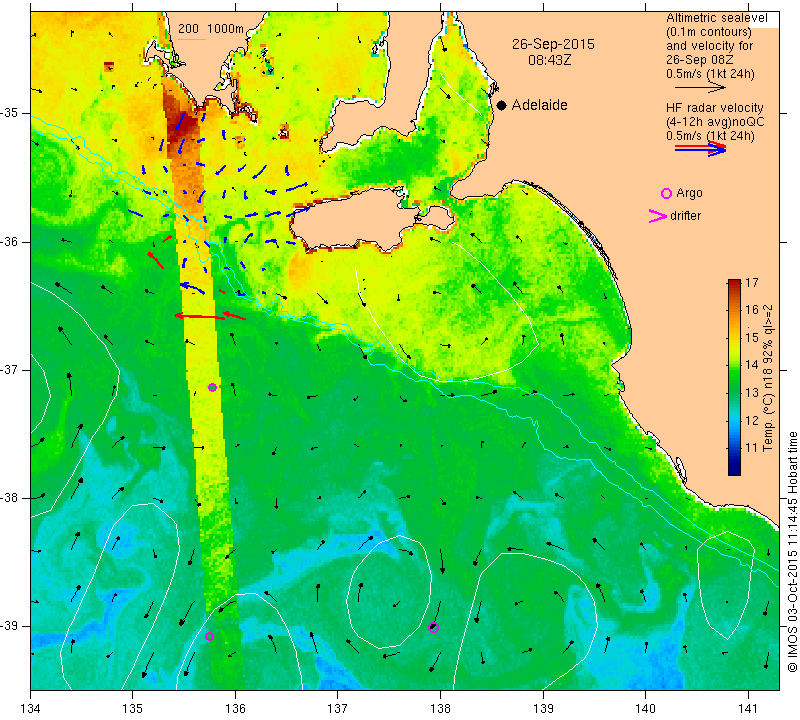Click the longitude axis label '136'
Image resolution: width=800 pixels, height=720 pixels.
click(x=235, y=709)
